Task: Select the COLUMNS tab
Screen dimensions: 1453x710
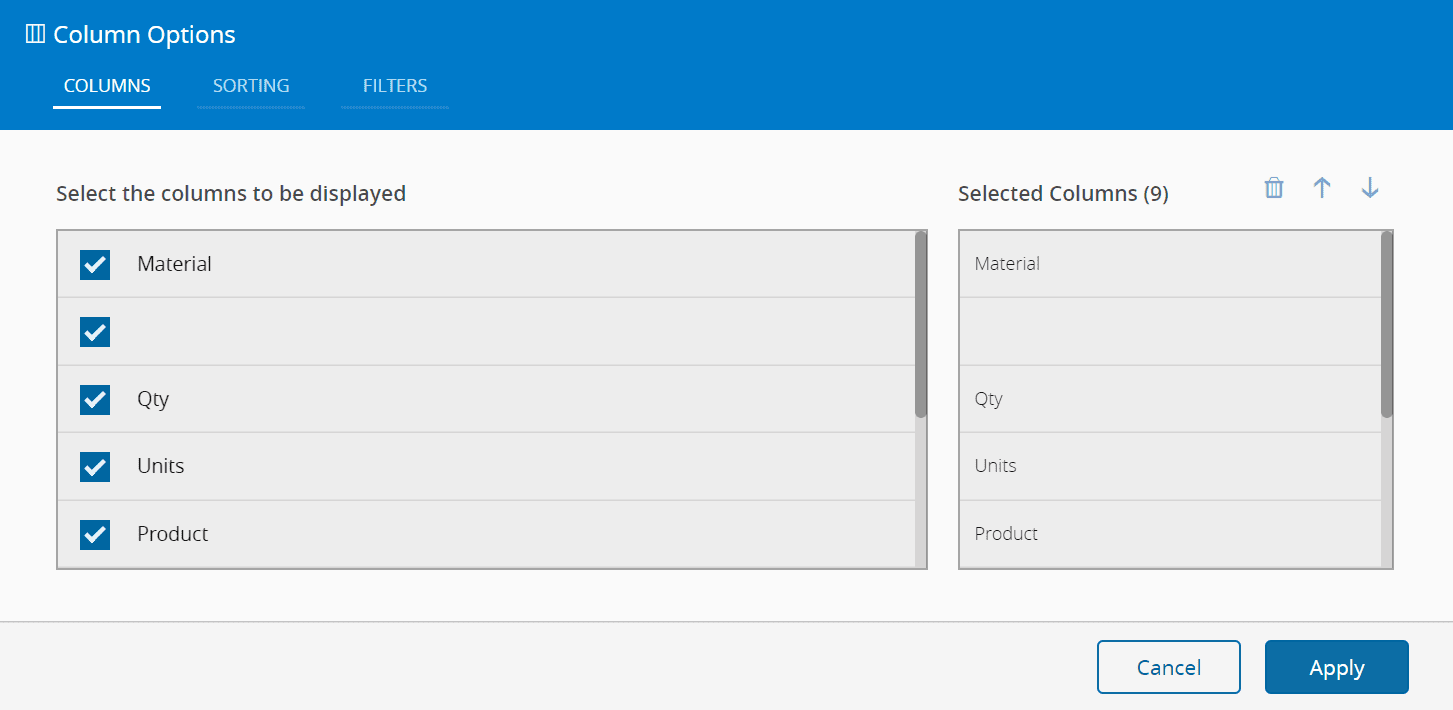Action: coord(106,86)
